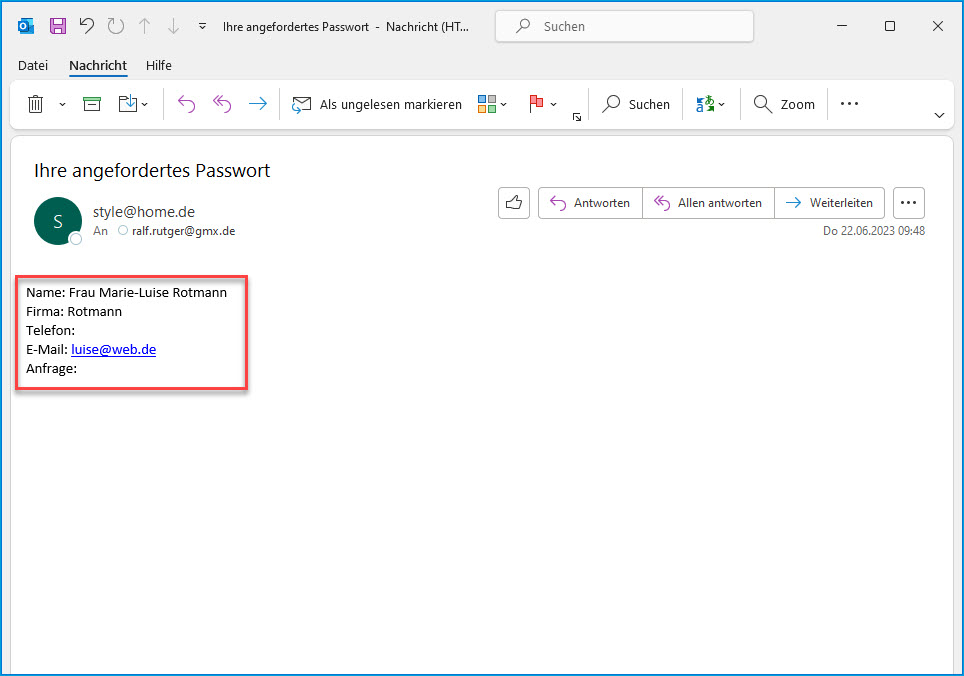The width and height of the screenshot is (964, 676).
Task: Open the Move to folder dropdown
Action: [133, 104]
